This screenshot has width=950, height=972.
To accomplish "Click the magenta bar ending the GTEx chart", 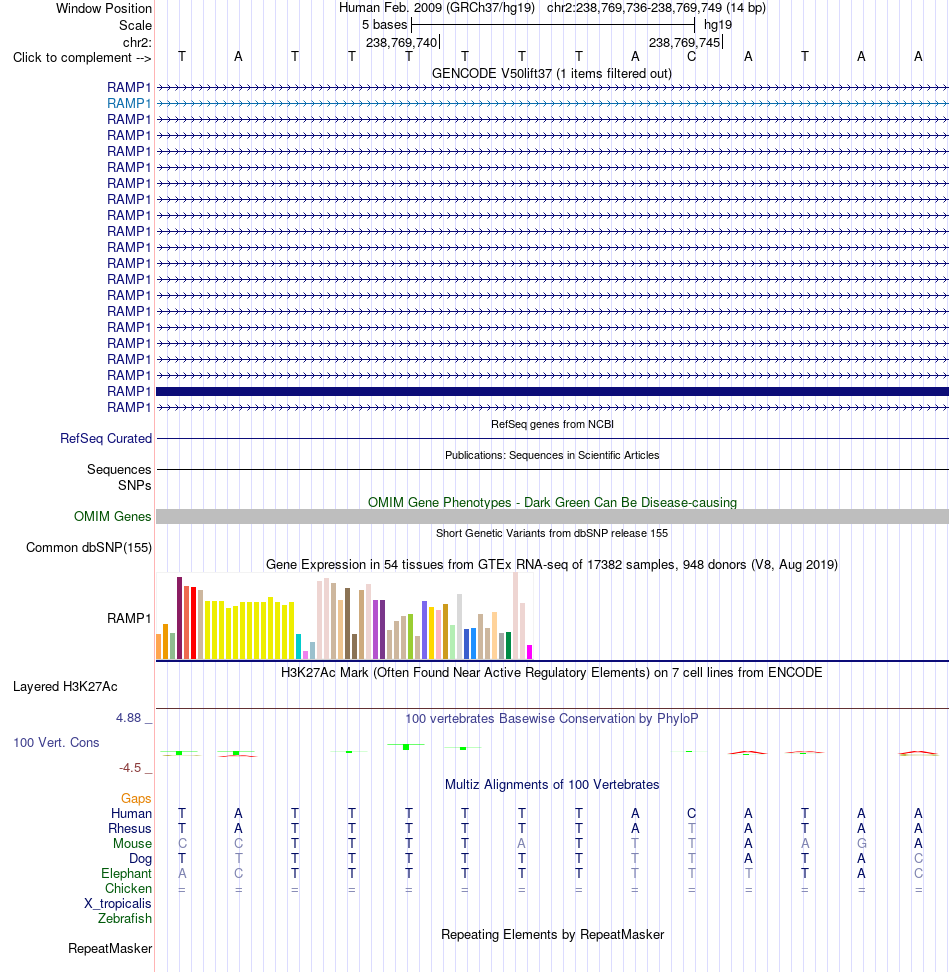I will point(529,652).
